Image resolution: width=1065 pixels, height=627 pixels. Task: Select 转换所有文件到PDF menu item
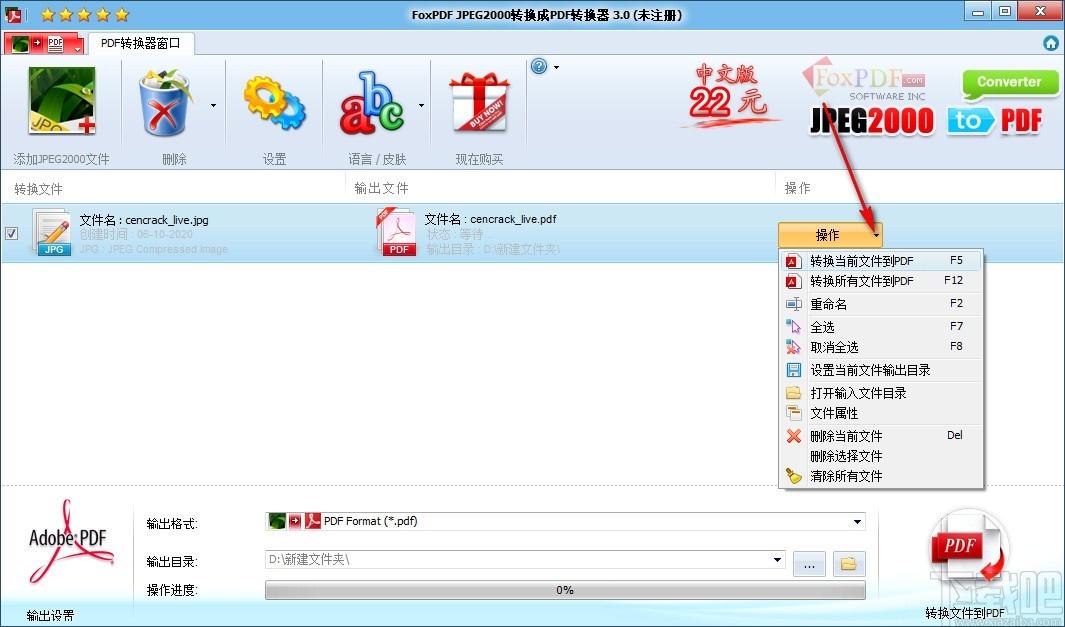click(x=880, y=281)
